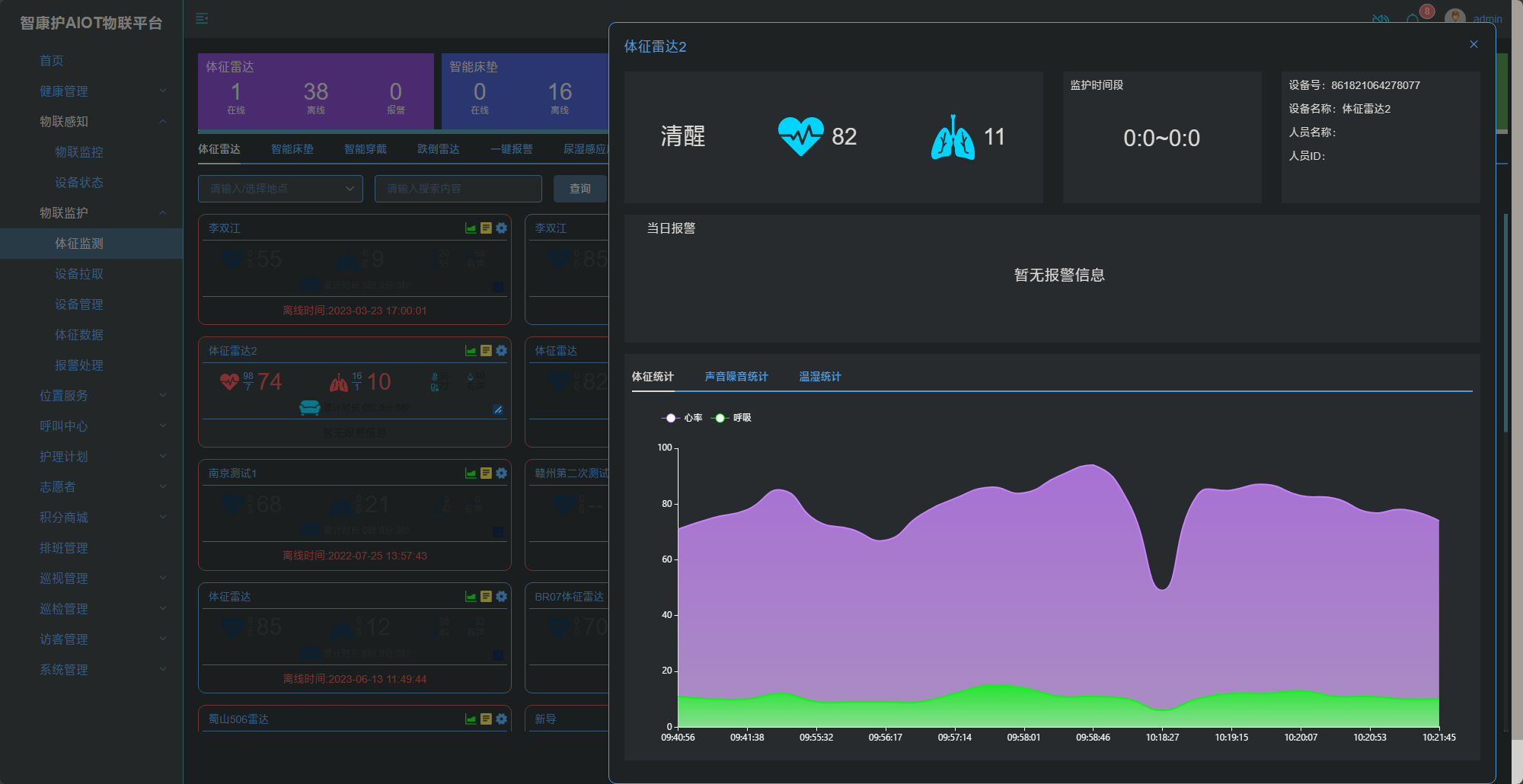The image size is (1523, 784).
Task: Select the 智能穿戴 tab in background page
Action: click(366, 149)
